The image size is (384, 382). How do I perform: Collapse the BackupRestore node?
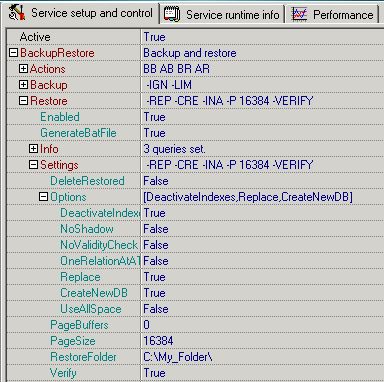click(13, 53)
